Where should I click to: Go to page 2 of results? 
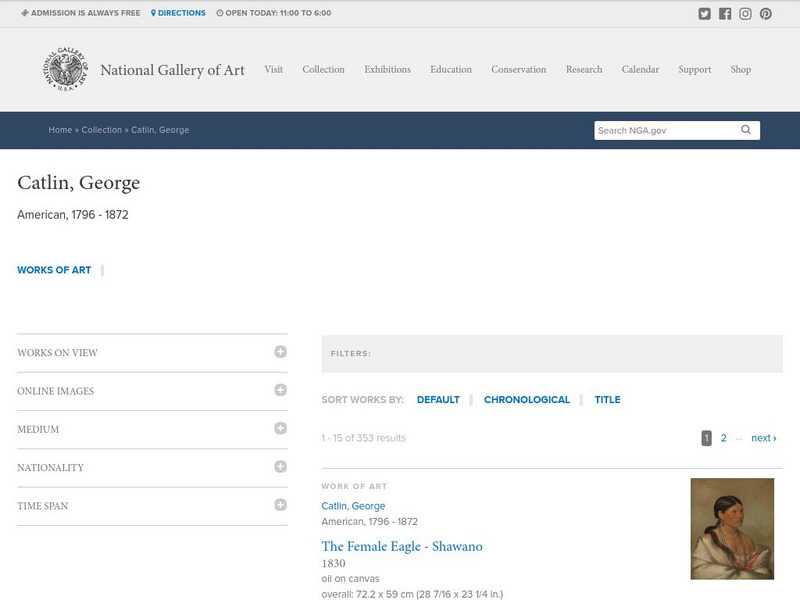(x=723, y=438)
